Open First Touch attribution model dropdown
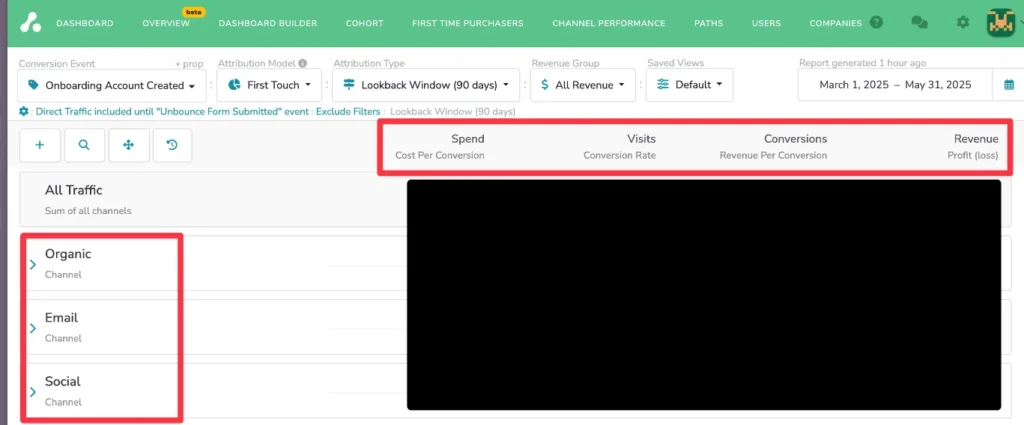This screenshot has width=1024, height=425. click(269, 85)
